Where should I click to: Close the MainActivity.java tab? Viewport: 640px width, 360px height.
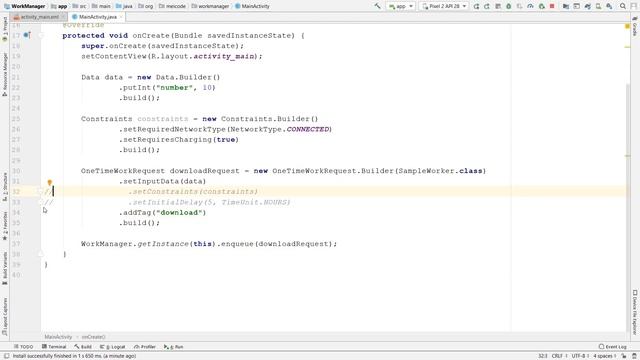(x=121, y=17)
